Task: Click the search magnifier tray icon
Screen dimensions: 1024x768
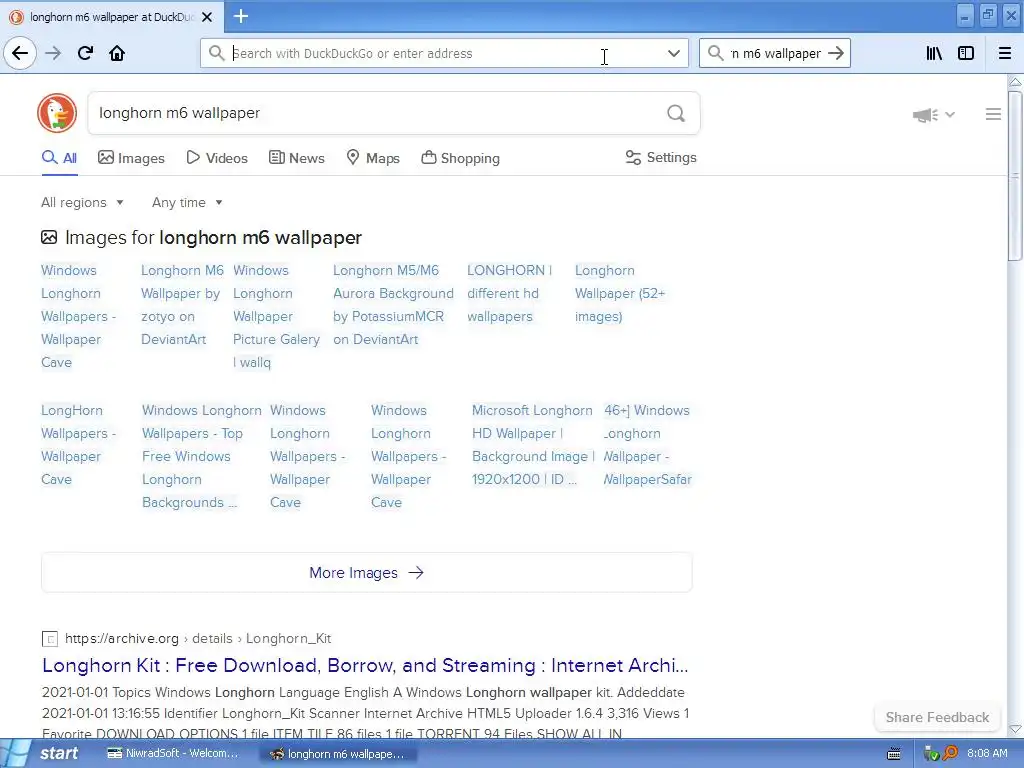Action: click(950, 754)
